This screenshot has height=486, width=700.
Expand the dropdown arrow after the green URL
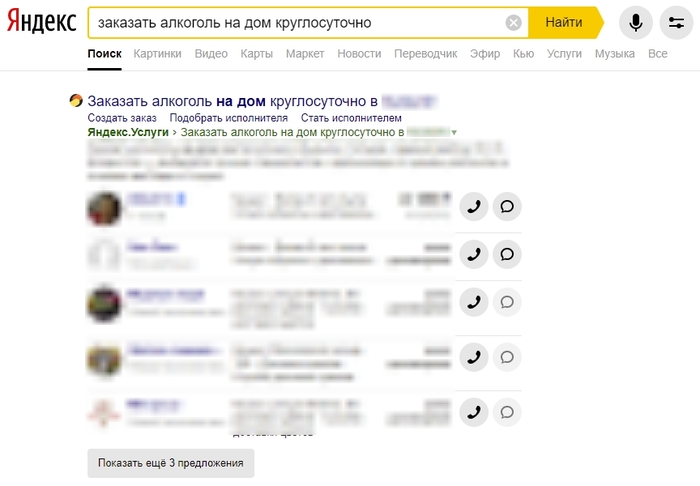click(x=454, y=133)
